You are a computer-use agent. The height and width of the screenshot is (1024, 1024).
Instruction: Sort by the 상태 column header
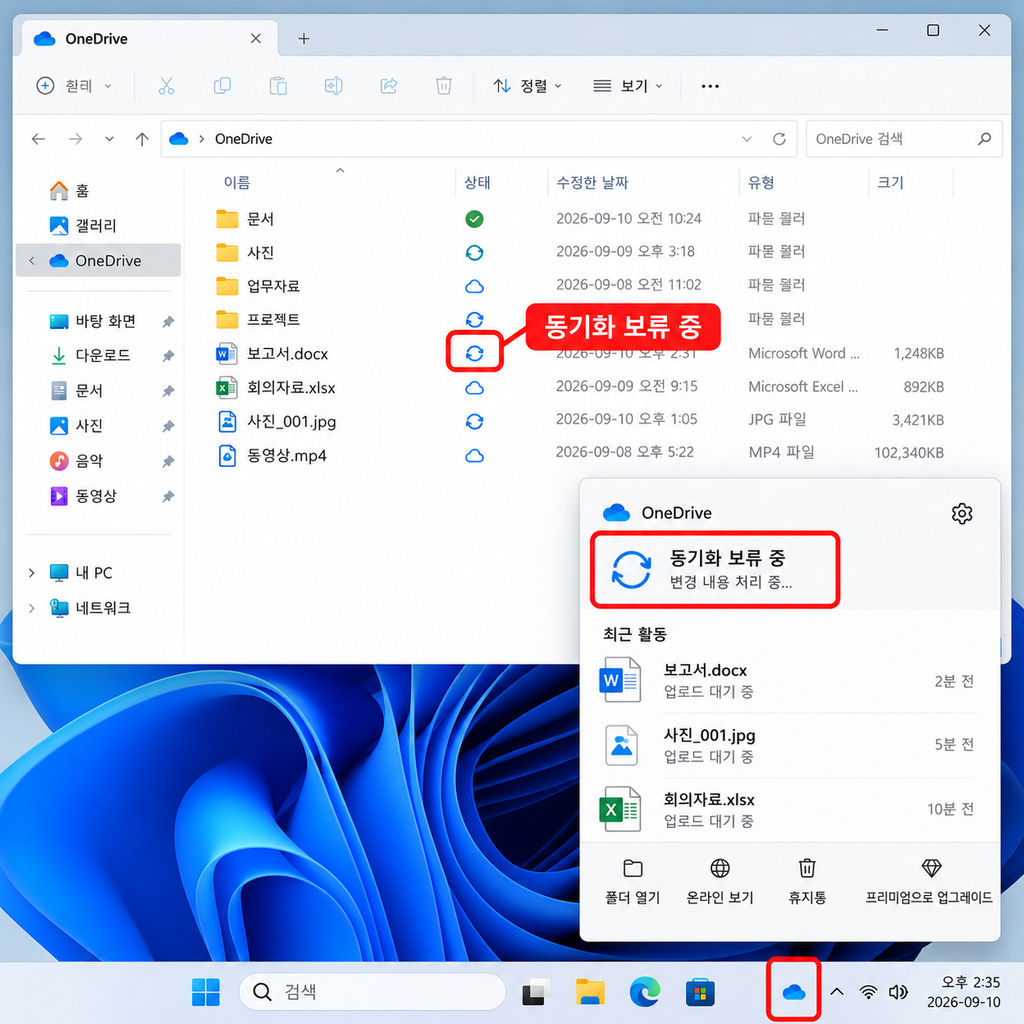coord(477,182)
